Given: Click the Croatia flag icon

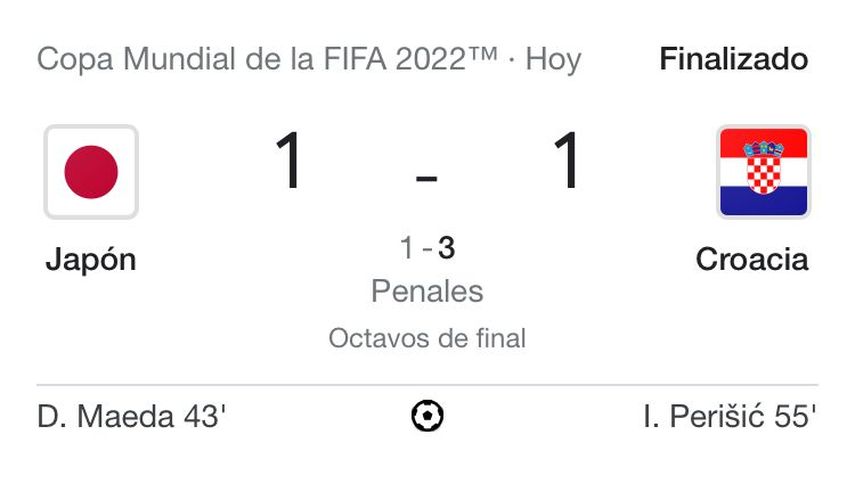Looking at the screenshot, I should 764,172.
